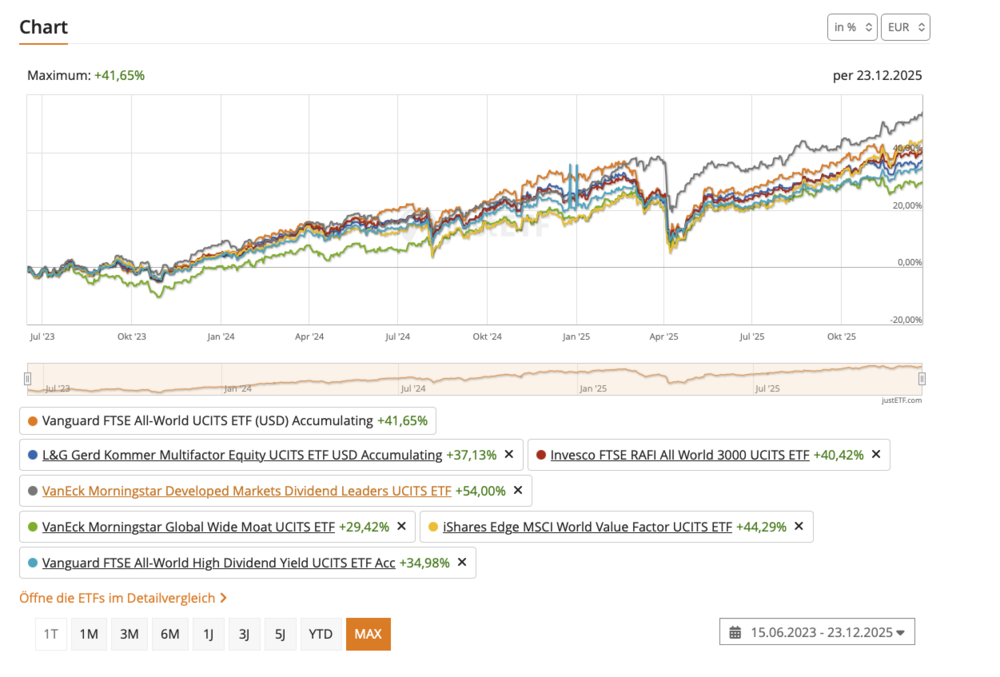Click the justETF.com chart credit
1000x677 pixels.
tap(901, 400)
